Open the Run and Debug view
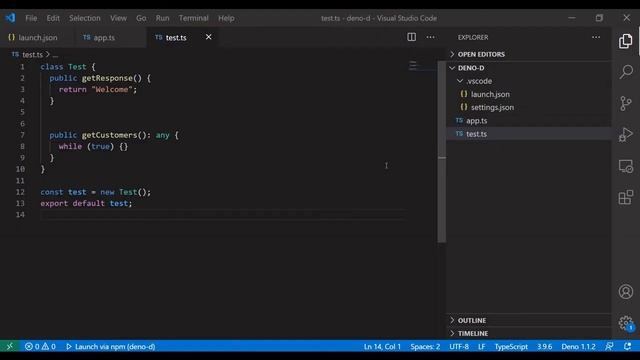Image resolution: width=640 pixels, height=360 pixels. (625, 135)
